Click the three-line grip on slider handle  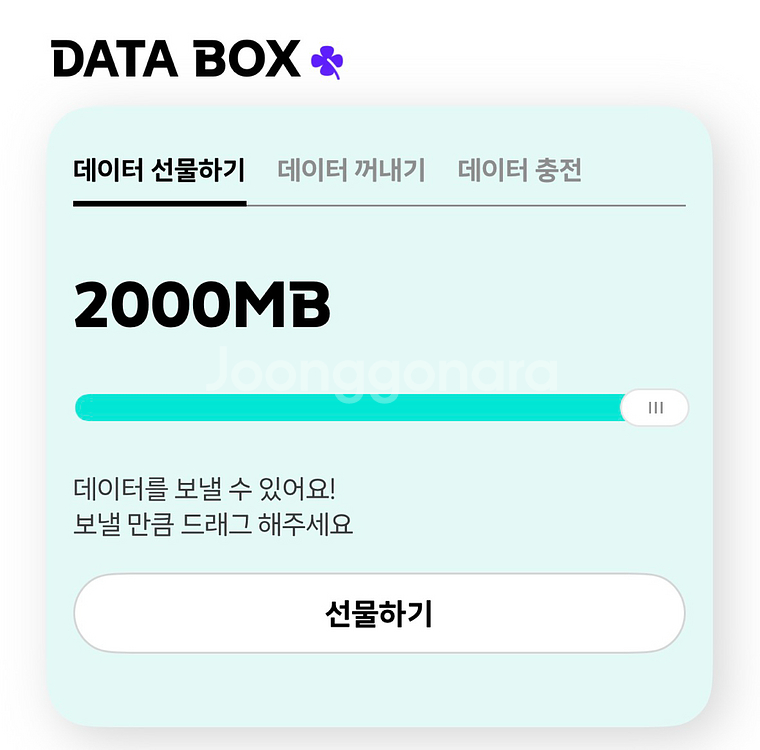pyautogui.click(x=656, y=408)
